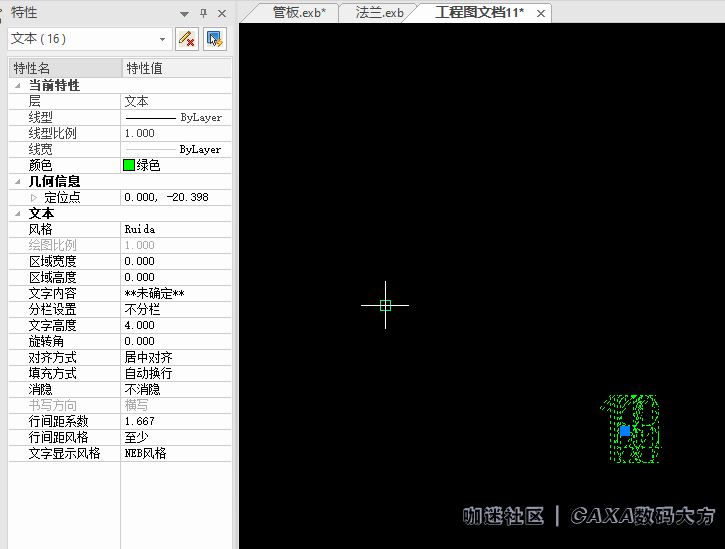Viewport: 725px width, 549px height.
Task: Close the 特性 properties panel
Action: [x=222, y=13]
